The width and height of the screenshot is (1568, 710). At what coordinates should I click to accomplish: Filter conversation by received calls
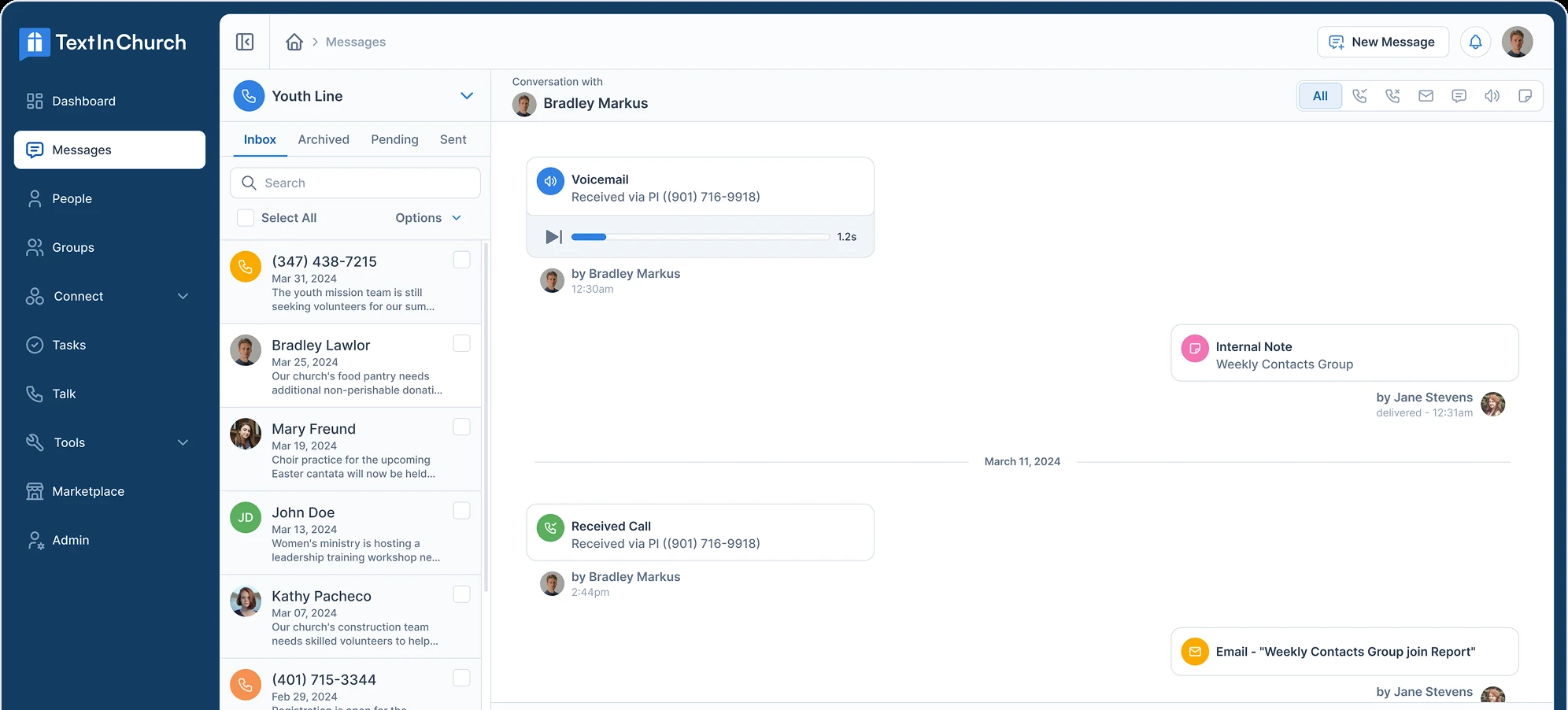[x=1360, y=95]
